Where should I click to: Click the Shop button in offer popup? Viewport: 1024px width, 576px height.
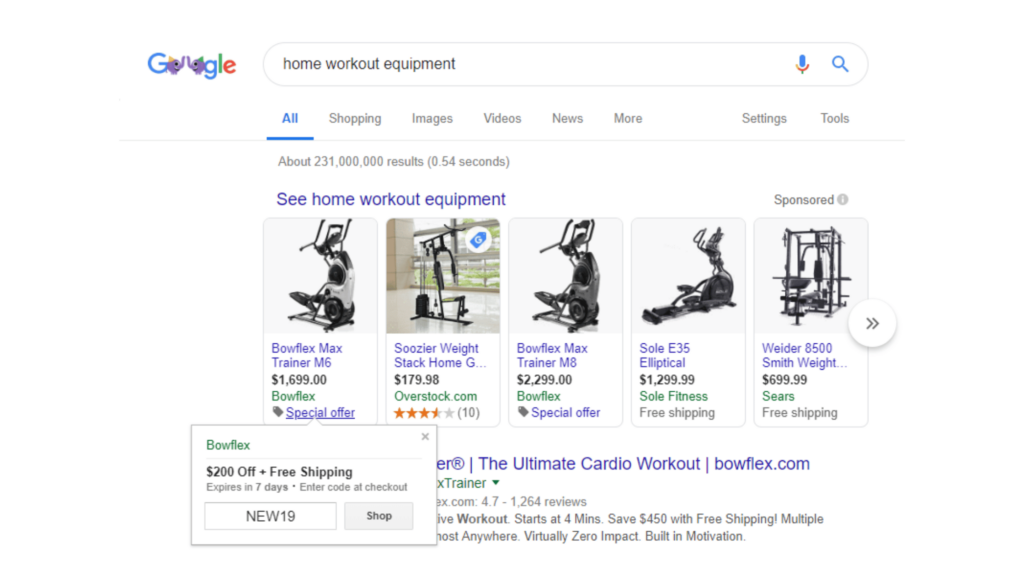[379, 516]
